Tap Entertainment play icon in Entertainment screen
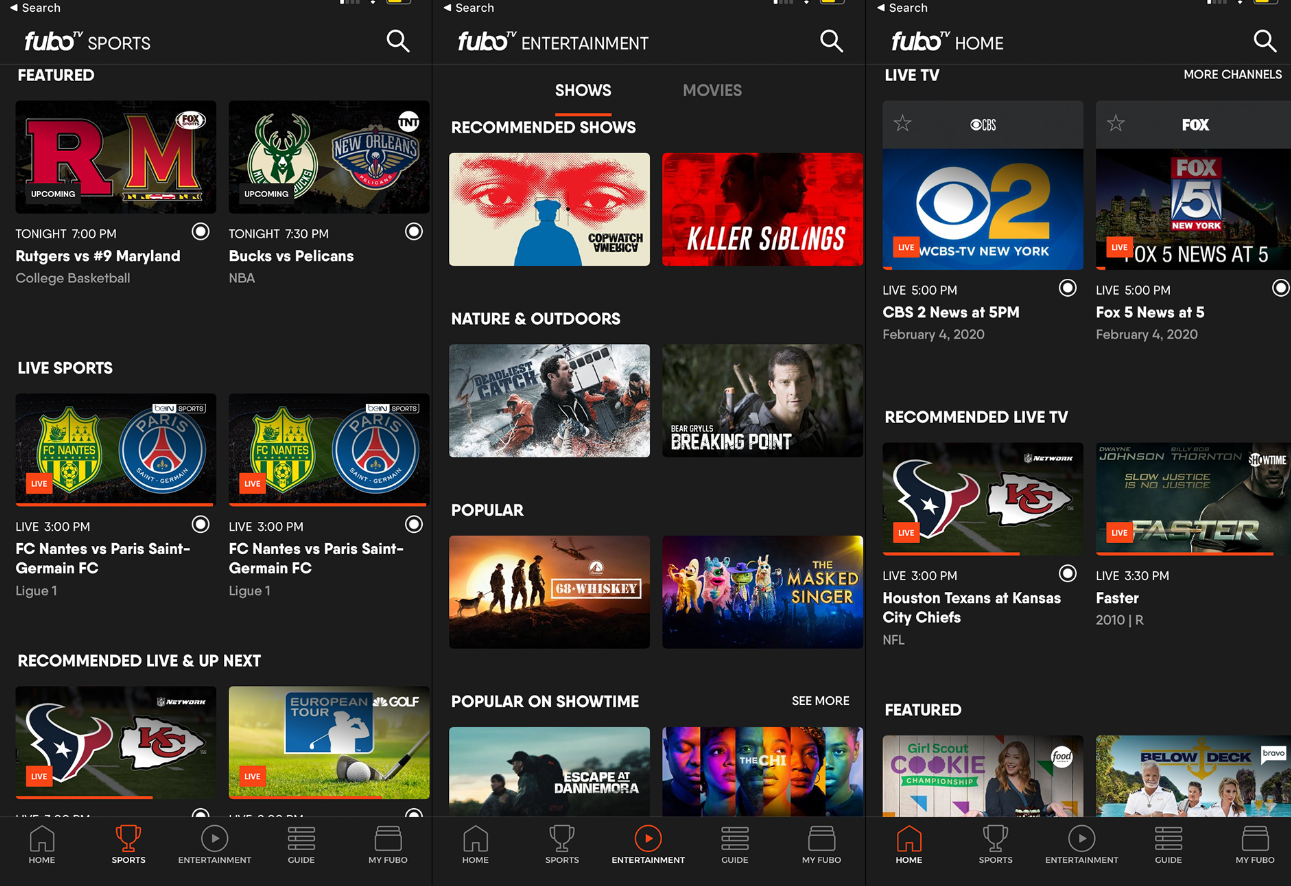 tap(648, 845)
